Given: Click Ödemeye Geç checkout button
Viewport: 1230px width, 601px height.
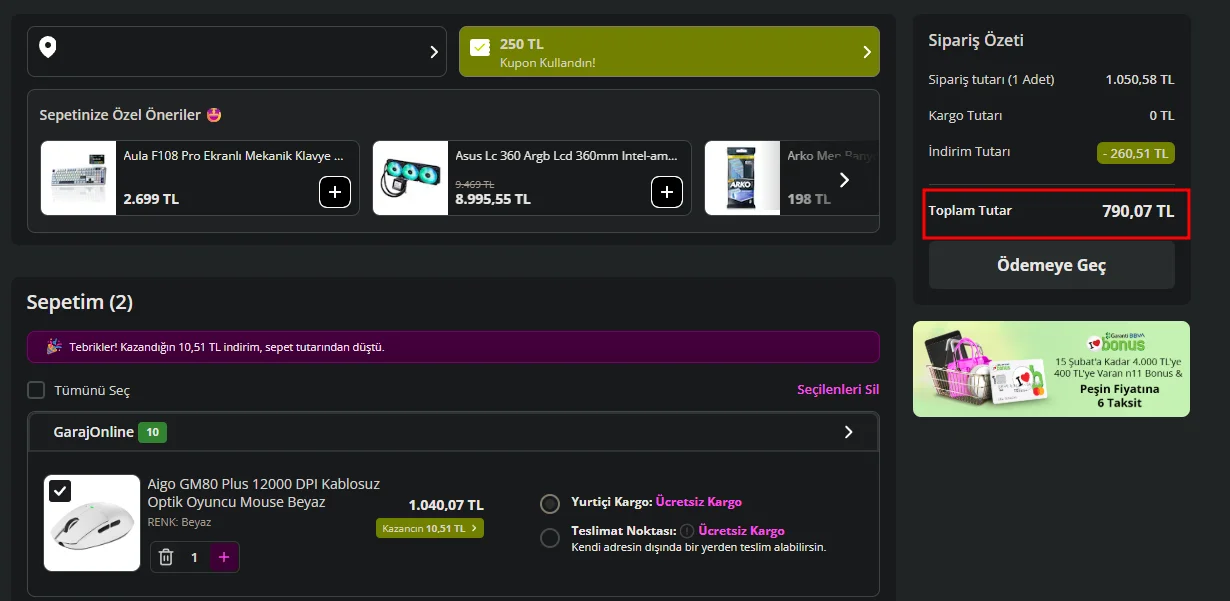Looking at the screenshot, I should pos(1051,266).
